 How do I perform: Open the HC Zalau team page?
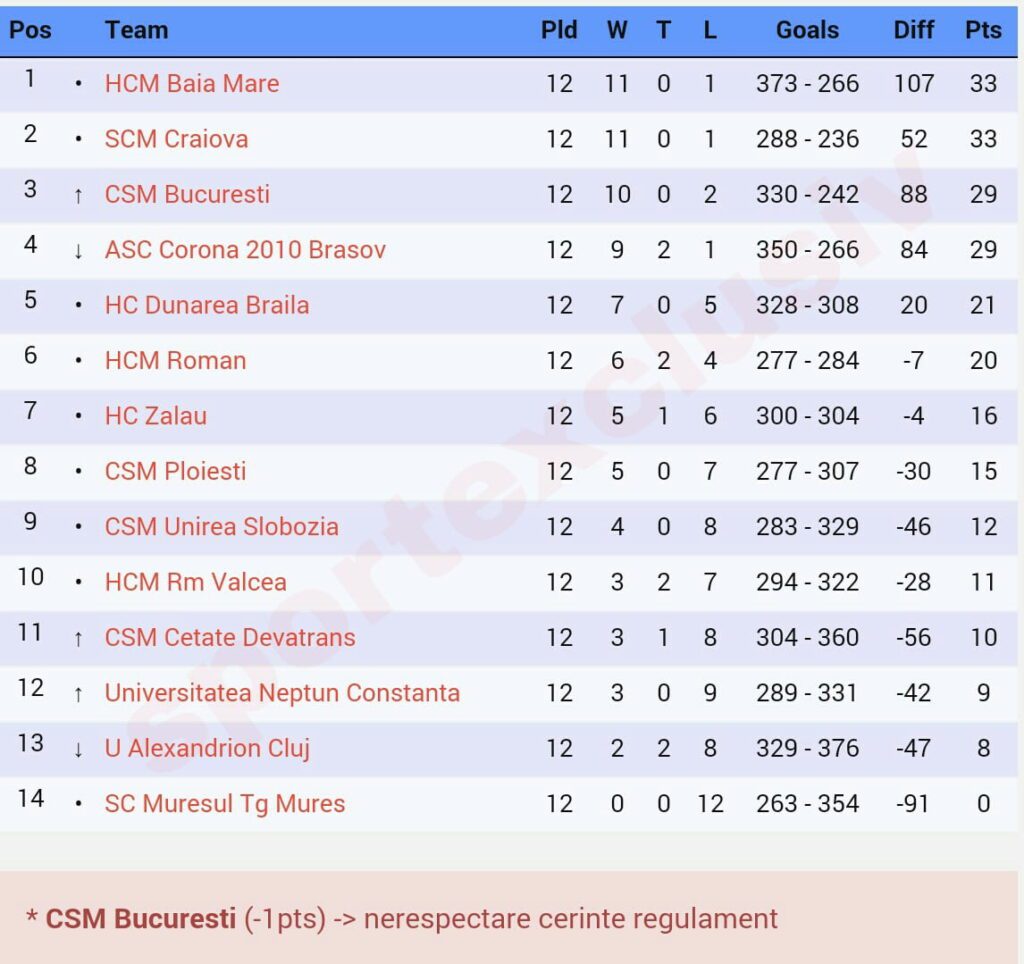pos(156,416)
